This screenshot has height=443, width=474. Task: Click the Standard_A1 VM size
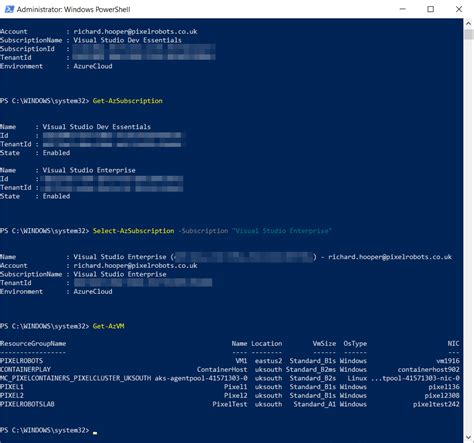[x=315, y=404]
